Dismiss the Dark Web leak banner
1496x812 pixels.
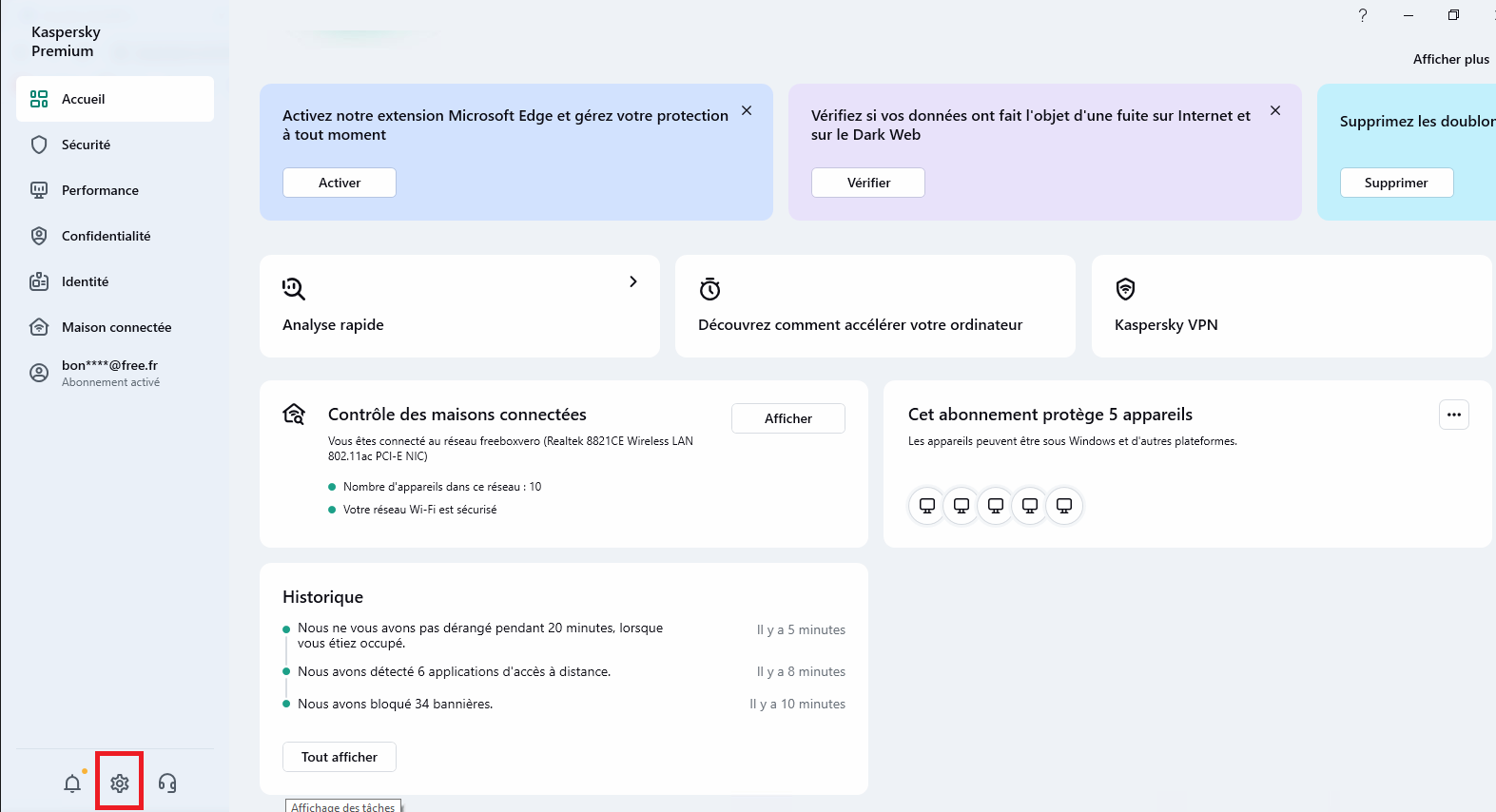(x=1275, y=111)
